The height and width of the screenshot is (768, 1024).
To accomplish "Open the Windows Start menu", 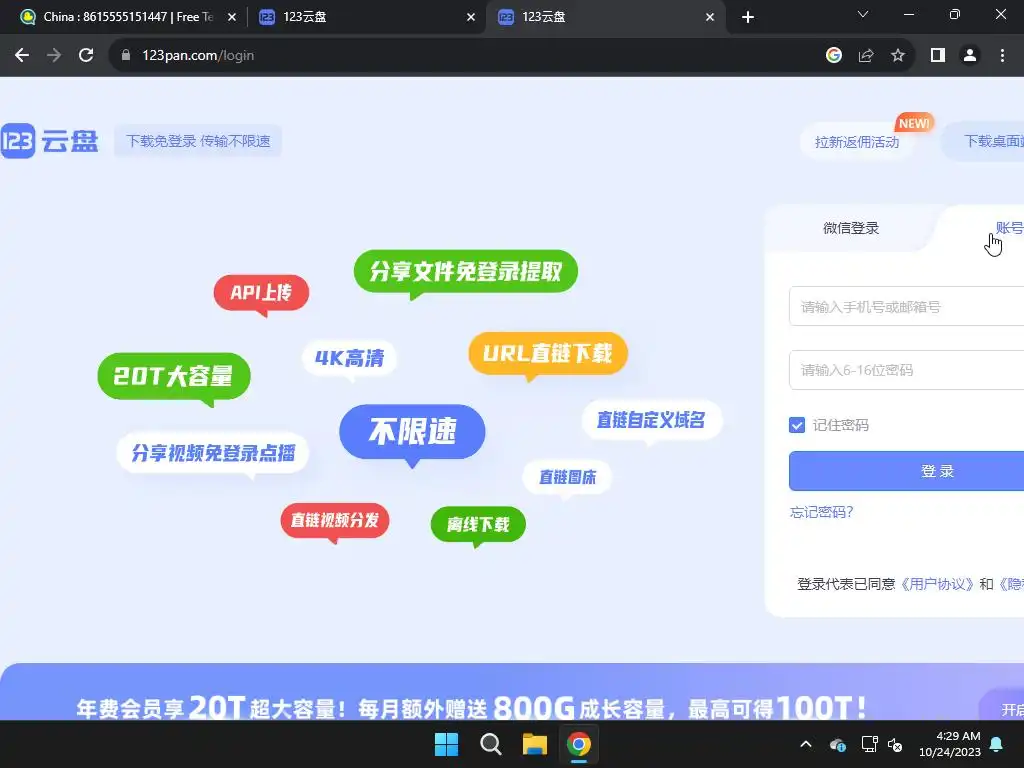I will tap(447, 744).
